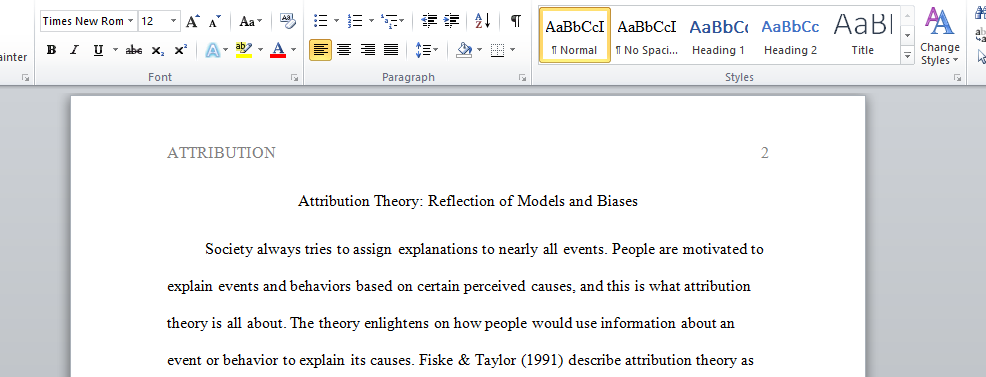Expand borders dropdown arrow
986x377 pixels.
tap(512, 50)
